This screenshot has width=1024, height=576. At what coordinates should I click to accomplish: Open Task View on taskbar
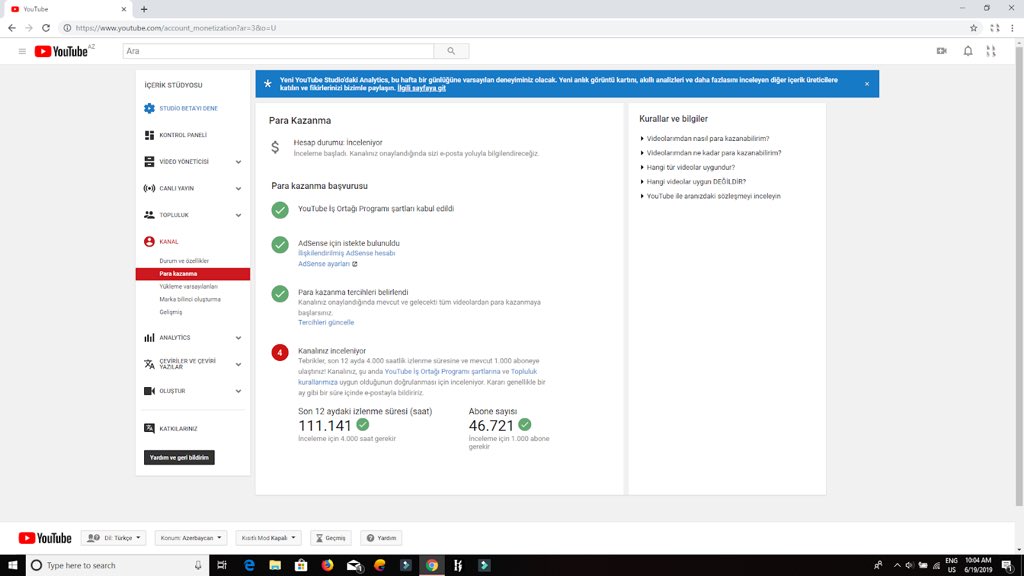pyautogui.click(x=222, y=565)
